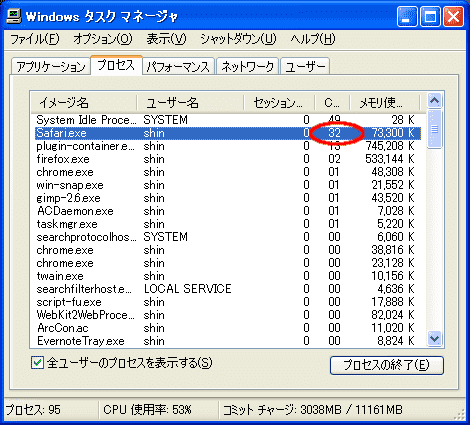Viewport: 470px width, 425px height.
Task: Click the プロセスの終了(E) button
Action: point(387,365)
